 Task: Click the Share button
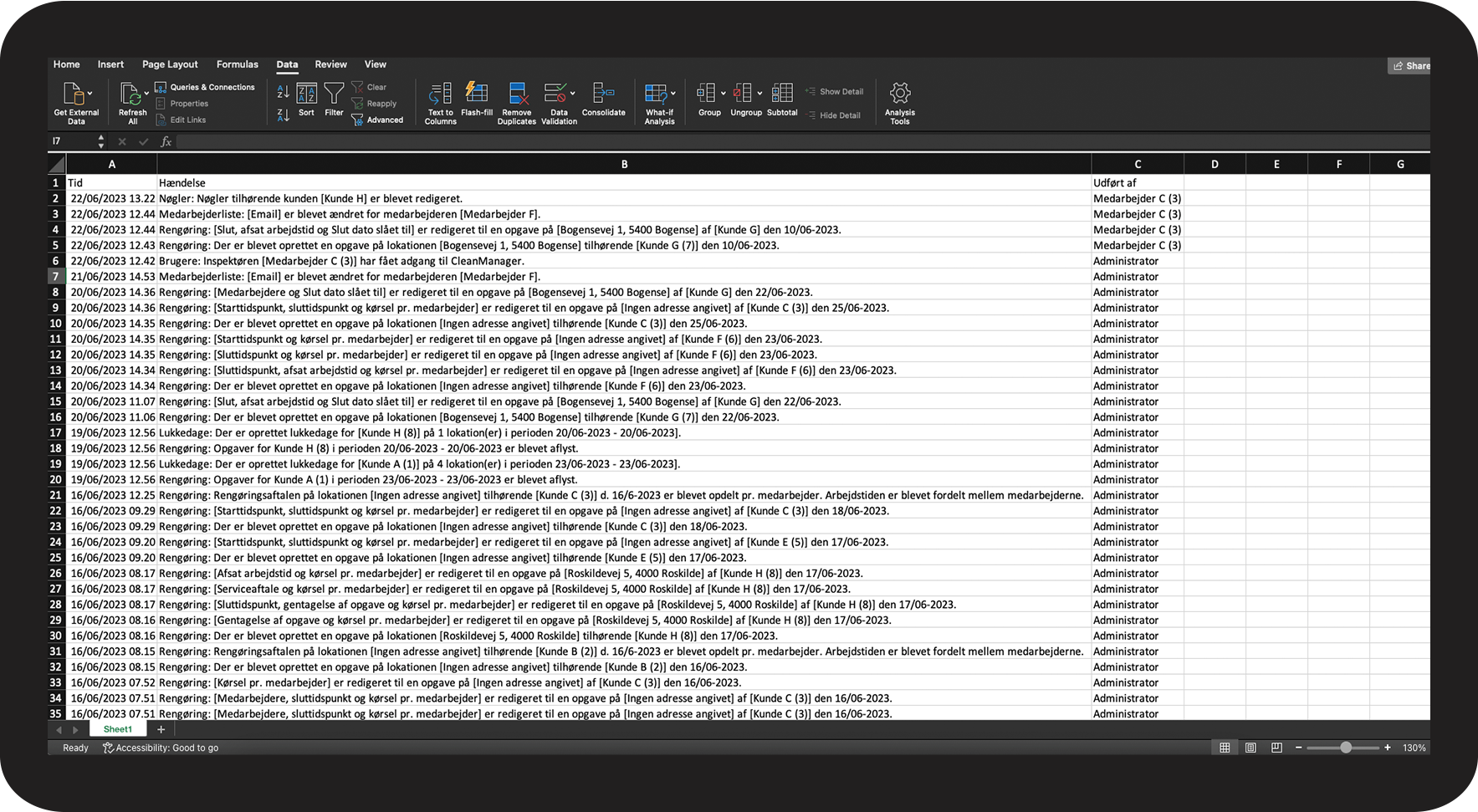pyautogui.click(x=1410, y=65)
